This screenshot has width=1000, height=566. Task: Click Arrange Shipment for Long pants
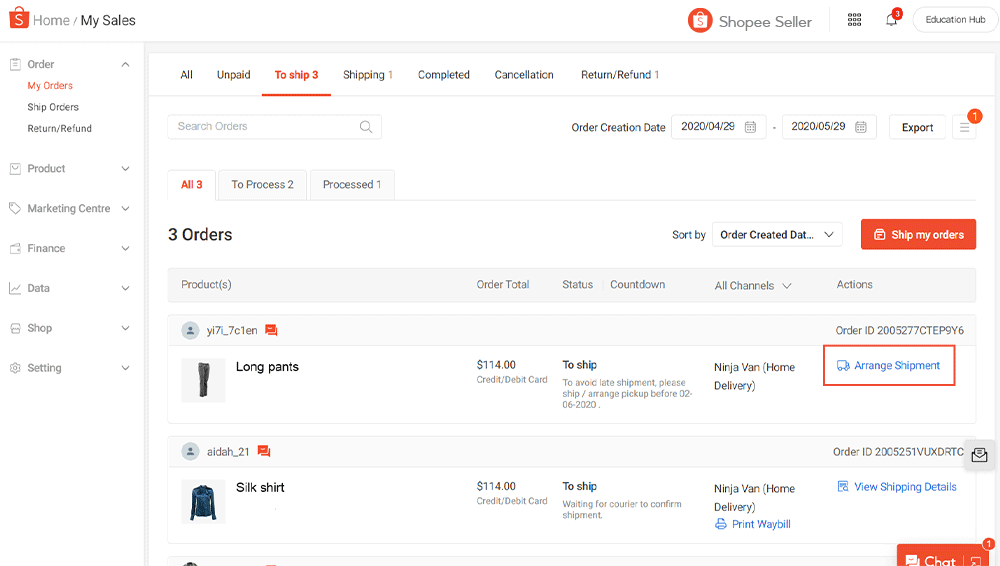[889, 366]
